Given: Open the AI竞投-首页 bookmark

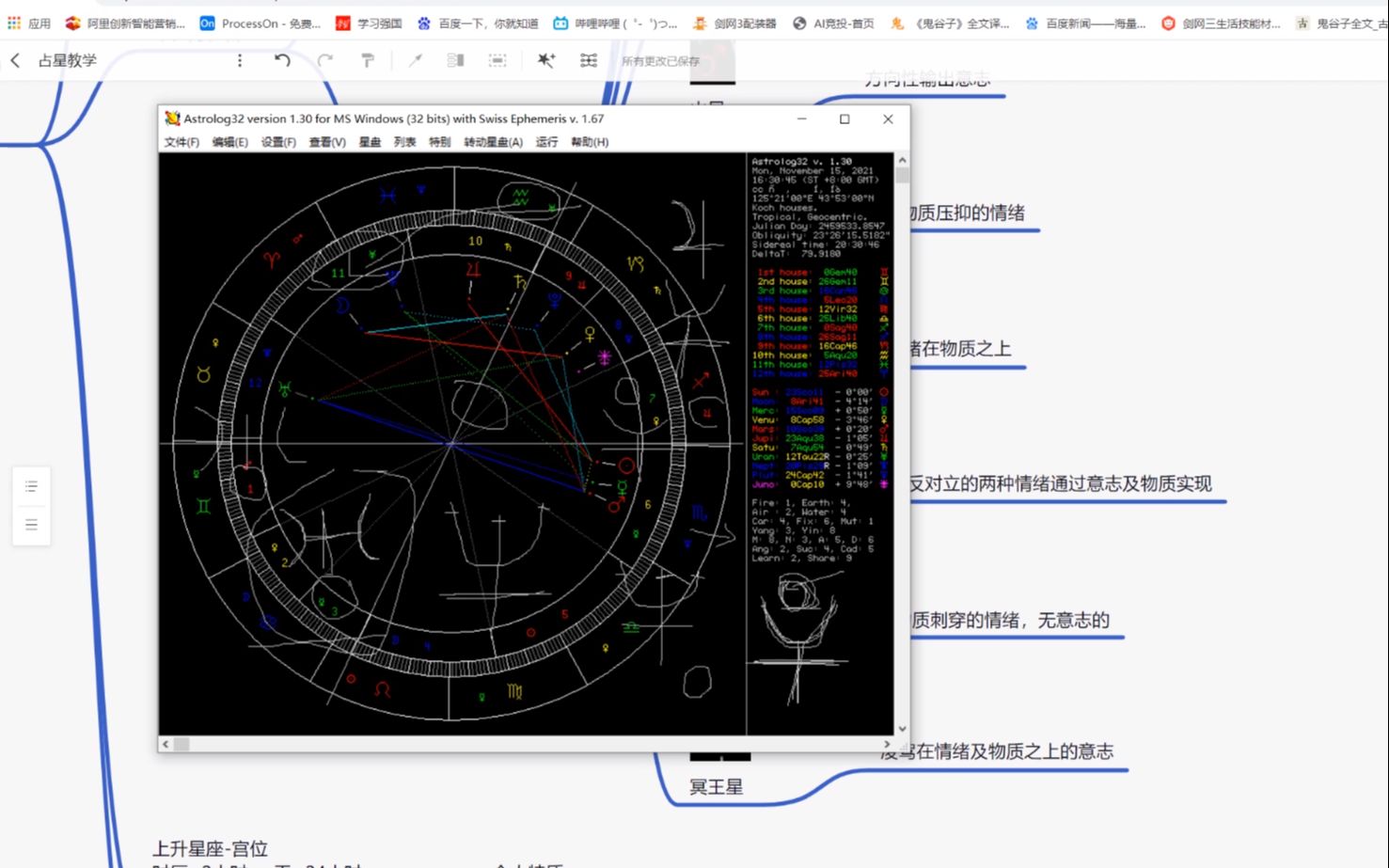Looking at the screenshot, I should pyautogui.click(x=833, y=24).
